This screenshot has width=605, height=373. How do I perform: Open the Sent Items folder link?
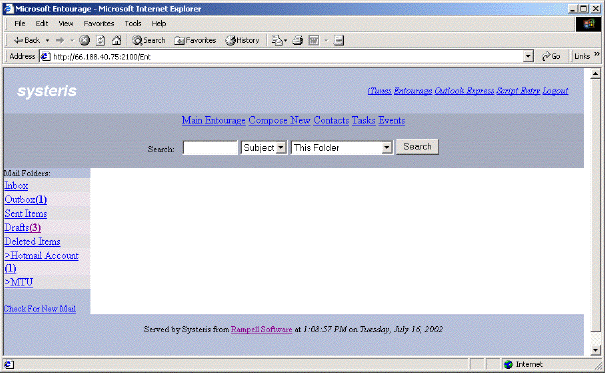(x=26, y=213)
